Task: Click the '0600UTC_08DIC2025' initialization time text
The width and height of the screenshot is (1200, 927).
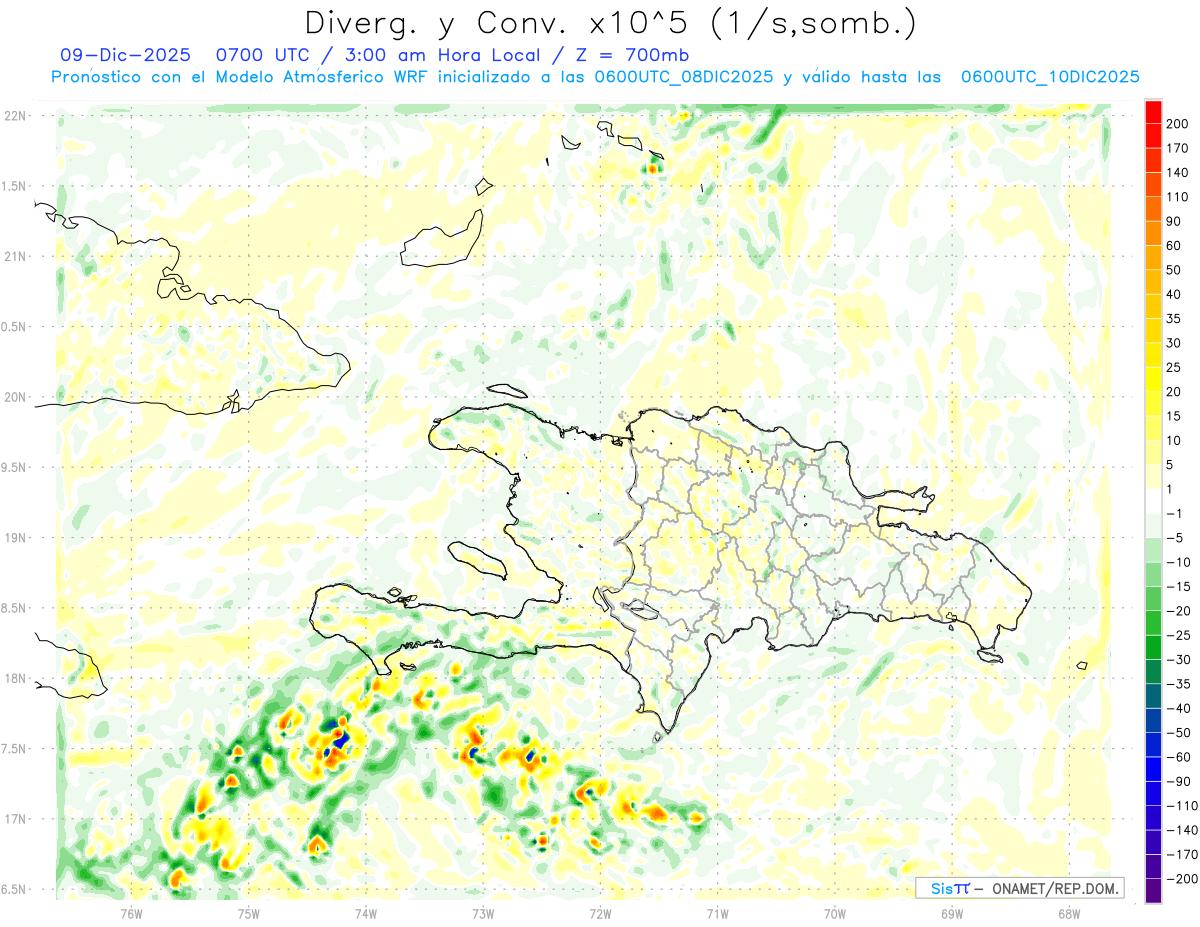Action: [x=683, y=77]
